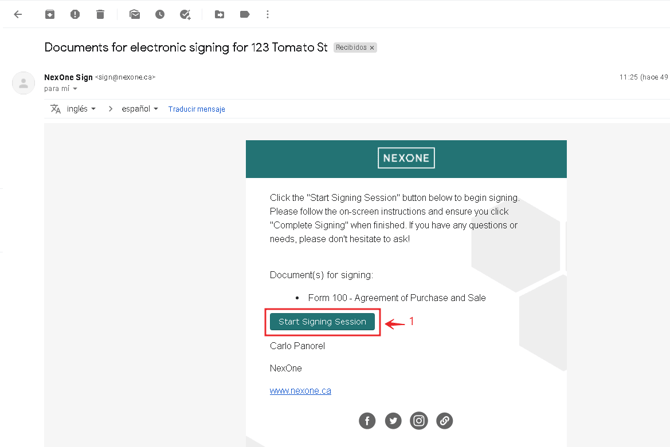The width and height of the screenshot is (670, 447).
Task: Open NexOne's Facebook page icon
Action: (367, 421)
